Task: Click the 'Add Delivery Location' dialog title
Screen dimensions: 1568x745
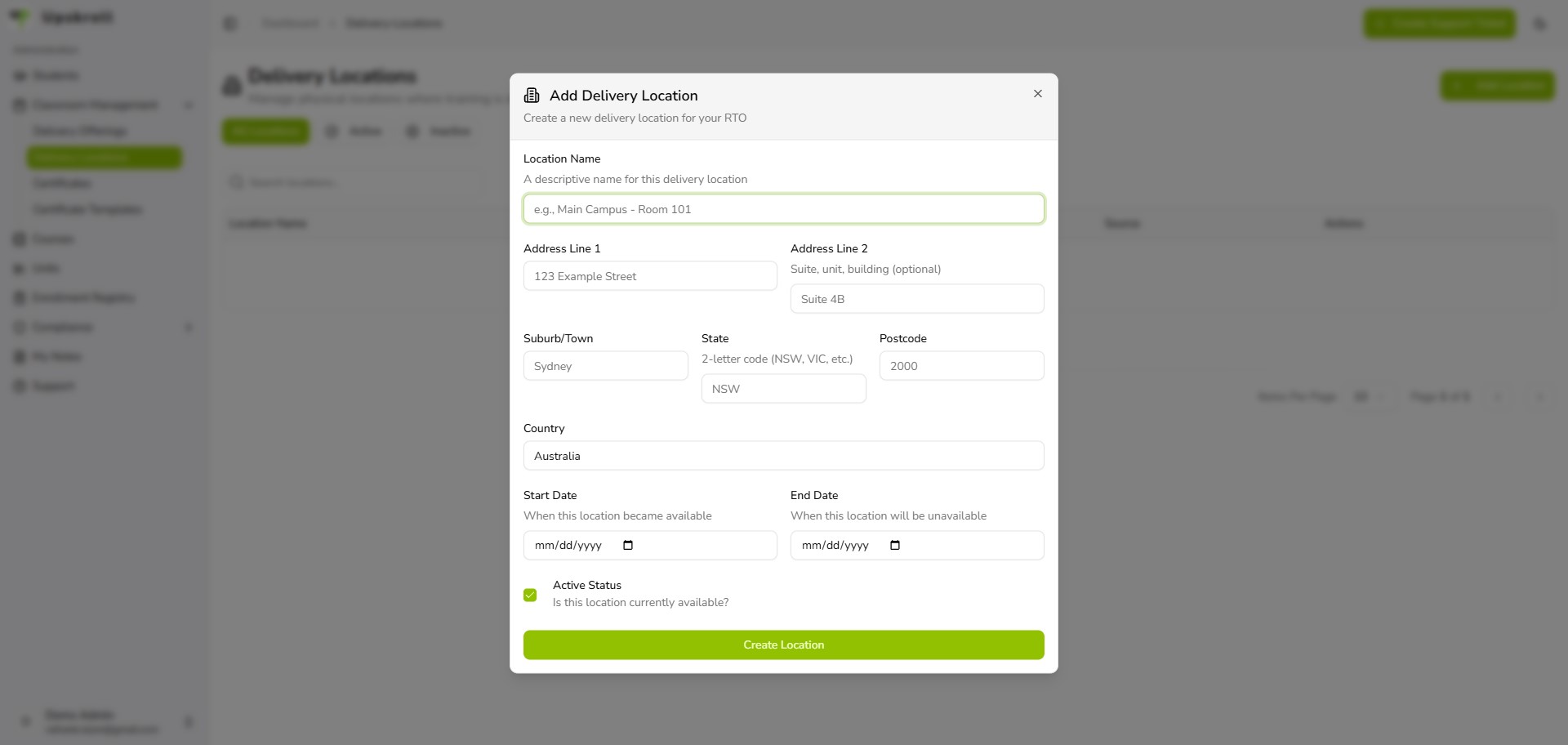Action: coord(623,96)
